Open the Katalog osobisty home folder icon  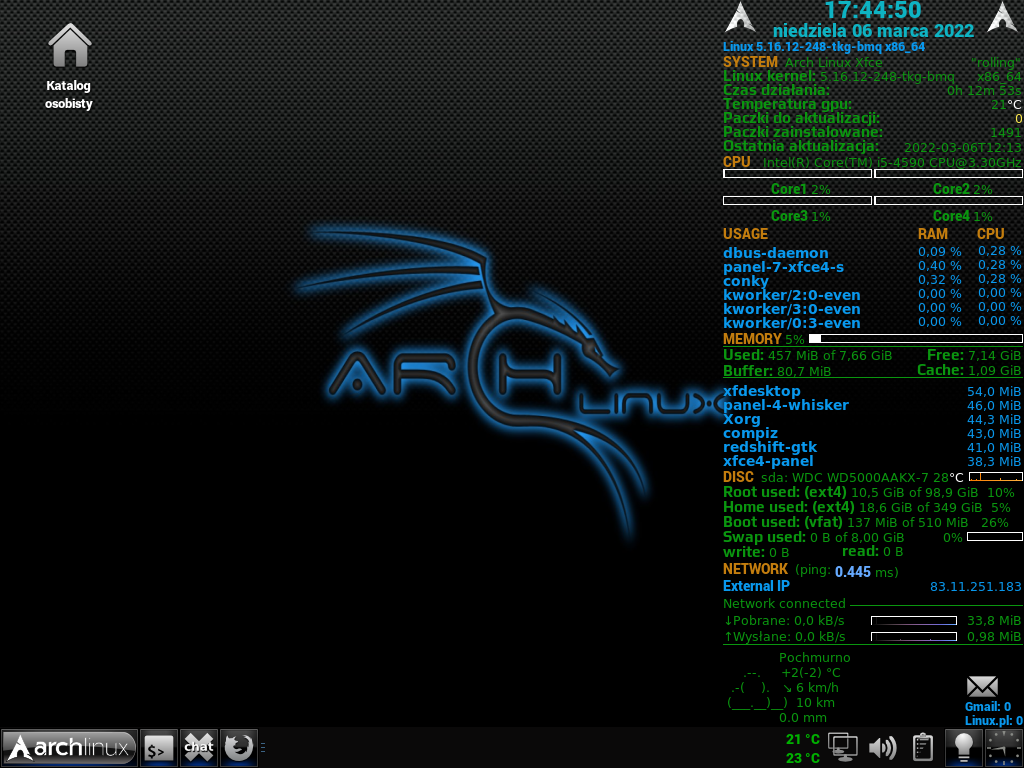pyautogui.click(x=69, y=66)
